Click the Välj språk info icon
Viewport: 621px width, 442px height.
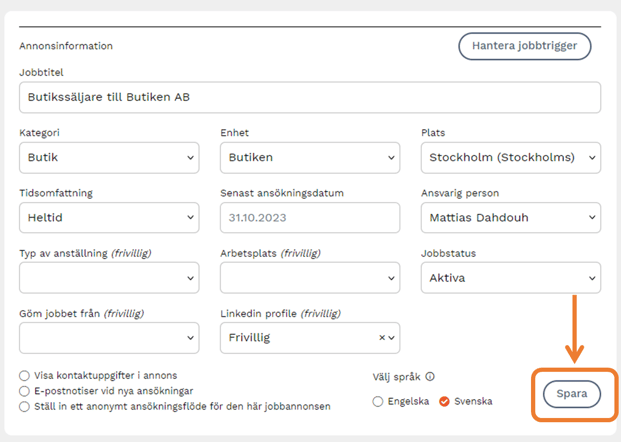click(x=430, y=377)
